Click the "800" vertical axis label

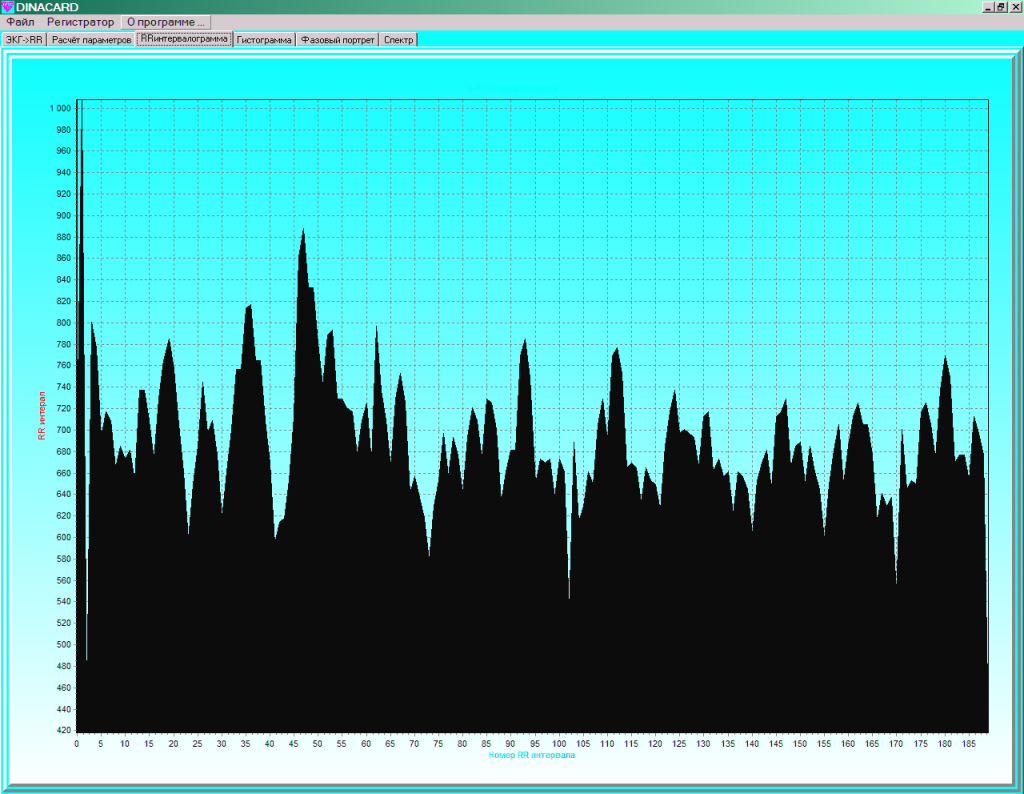point(63,323)
